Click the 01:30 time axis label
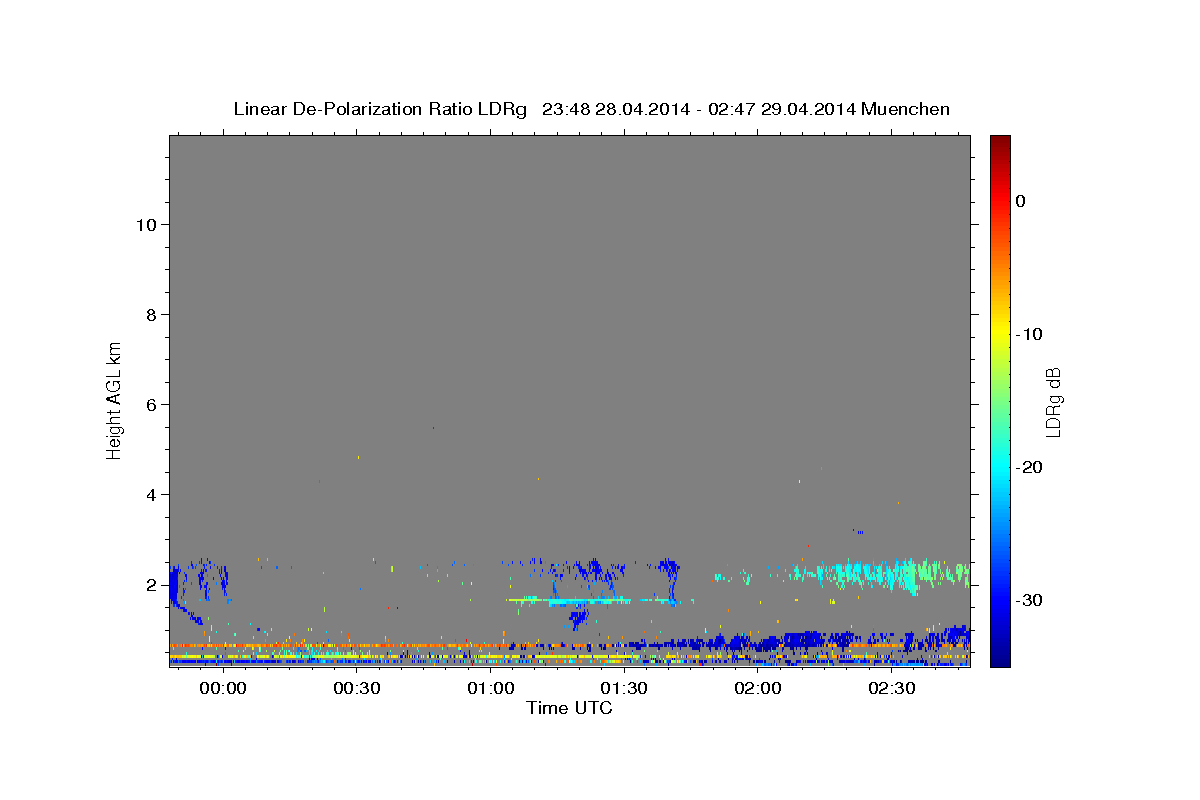The height and width of the screenshot is (800, 1200). tap(624, 689)
